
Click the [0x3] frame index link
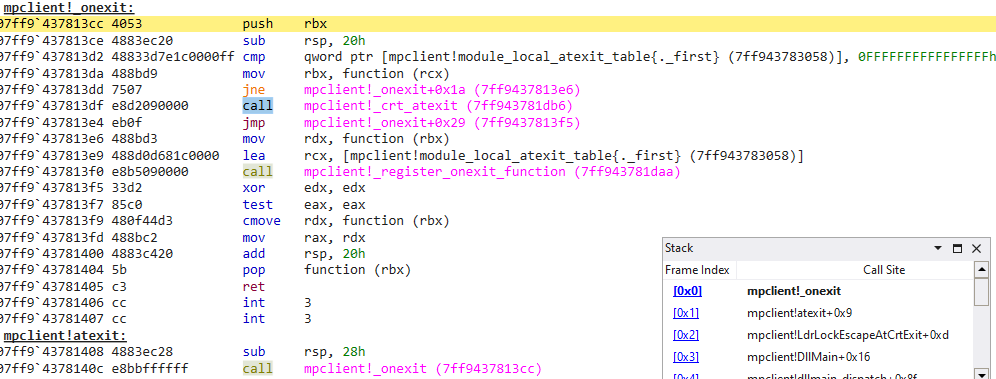pyautogui.click(x=686, y=357)
